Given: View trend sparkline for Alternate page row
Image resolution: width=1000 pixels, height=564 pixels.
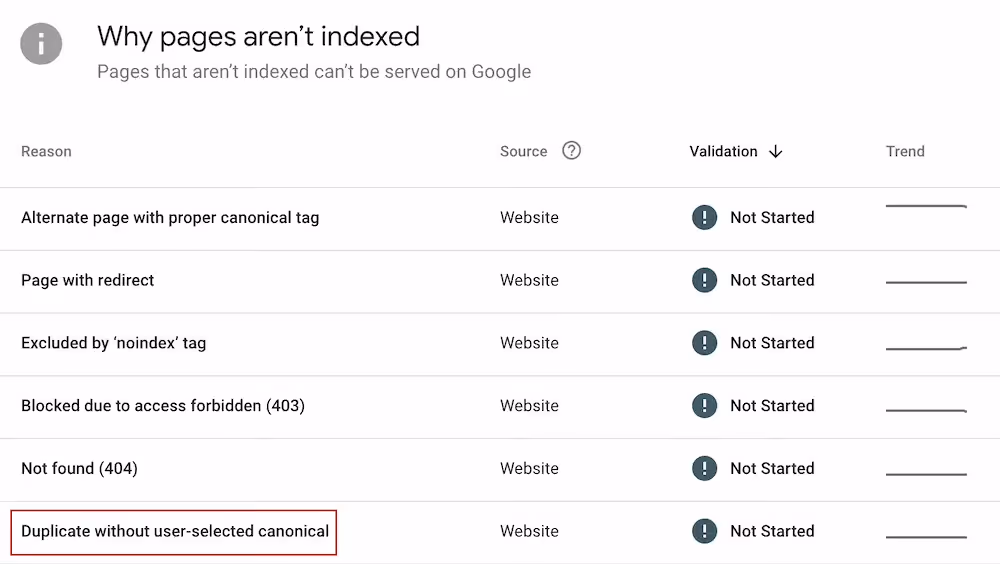Looking at the screenshot, I should coord(926,206).
